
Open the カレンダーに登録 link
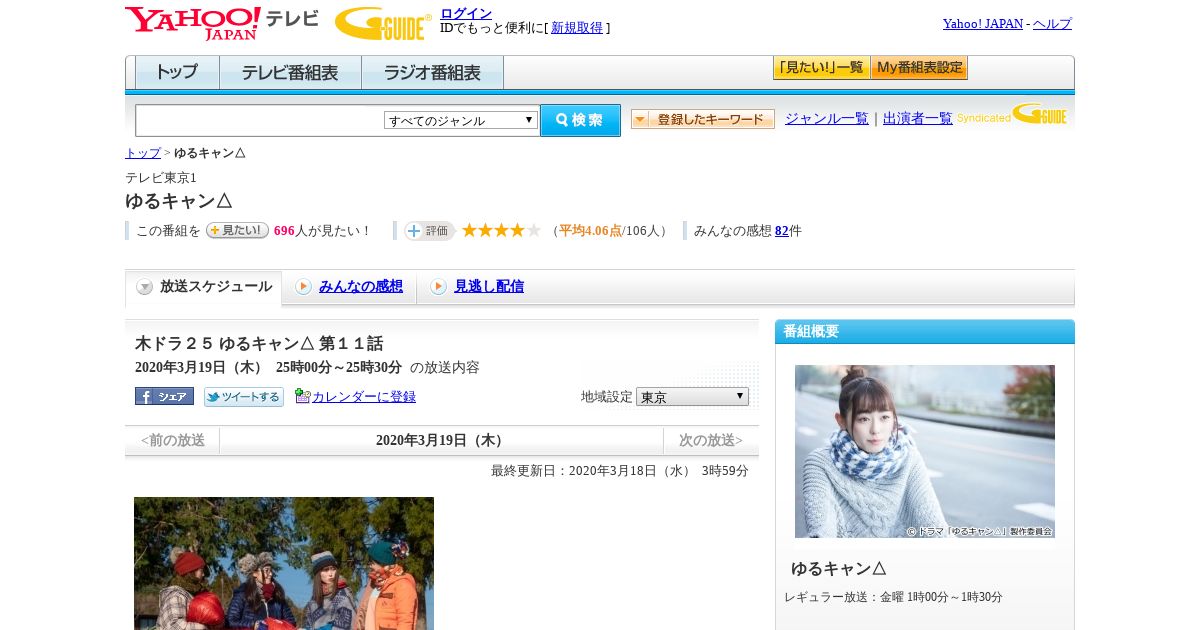coord(364,397)
